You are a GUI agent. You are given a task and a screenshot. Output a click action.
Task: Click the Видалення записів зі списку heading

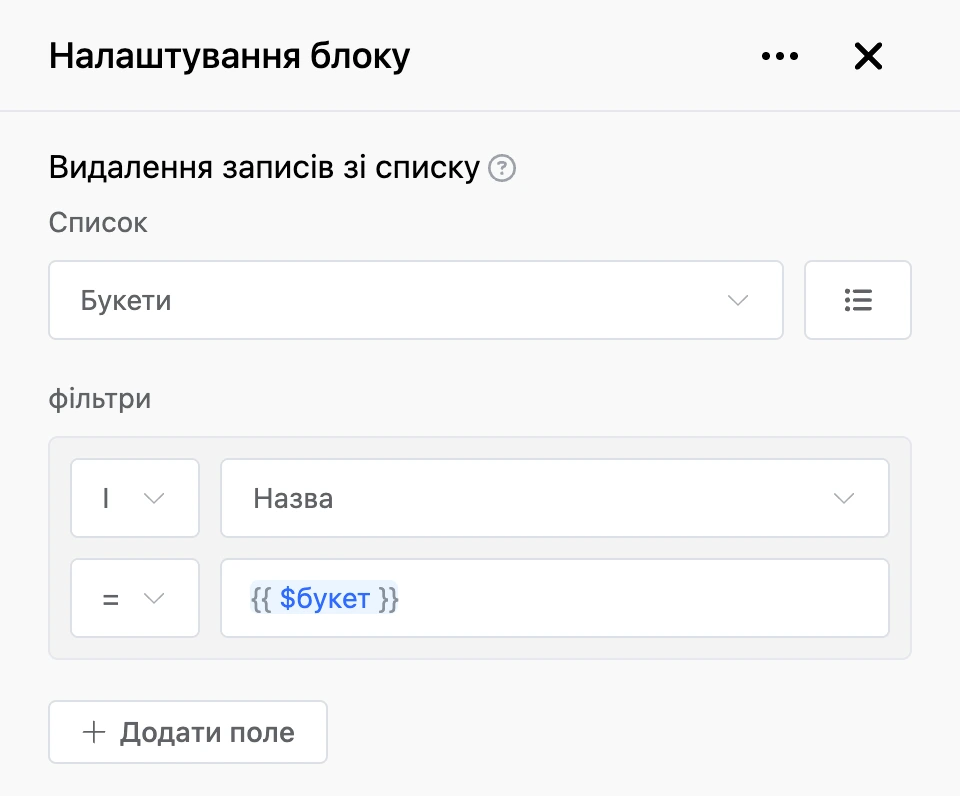tap(264, 167)
